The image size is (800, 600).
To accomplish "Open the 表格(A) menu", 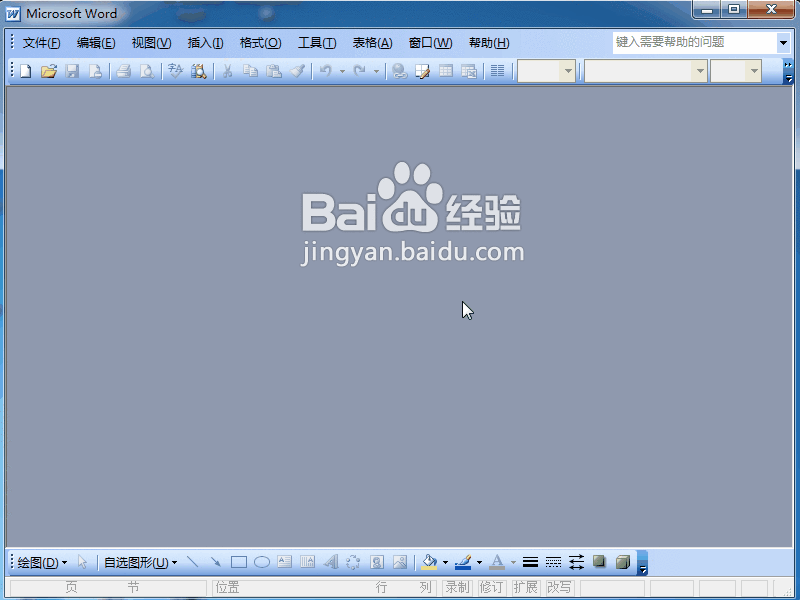I will click(x=372, y=43).
